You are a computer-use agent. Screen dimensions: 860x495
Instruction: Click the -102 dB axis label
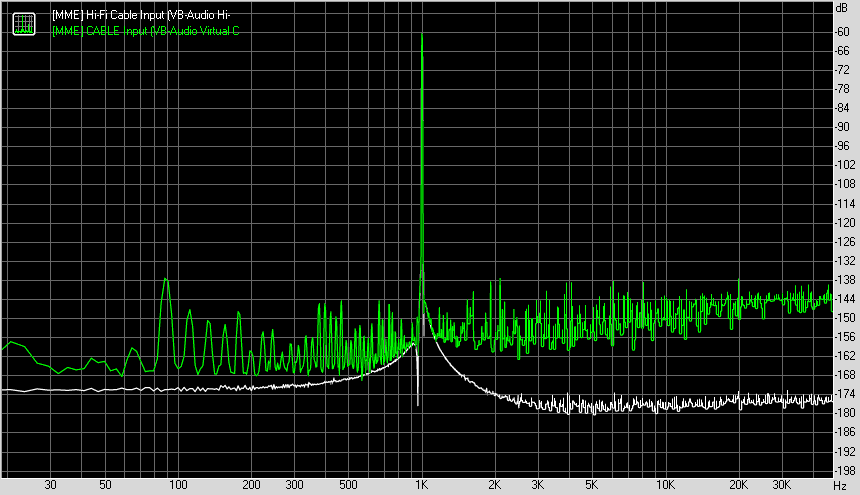[x=845, y=165]
